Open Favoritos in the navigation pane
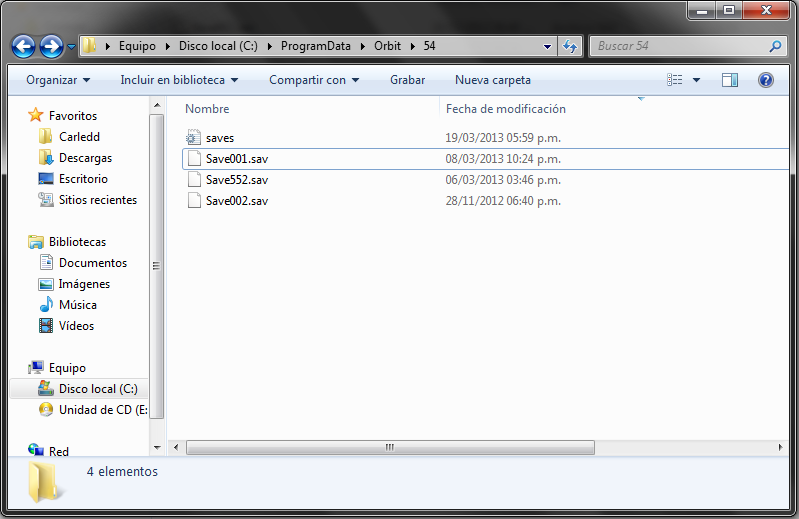 pos(73,116)
